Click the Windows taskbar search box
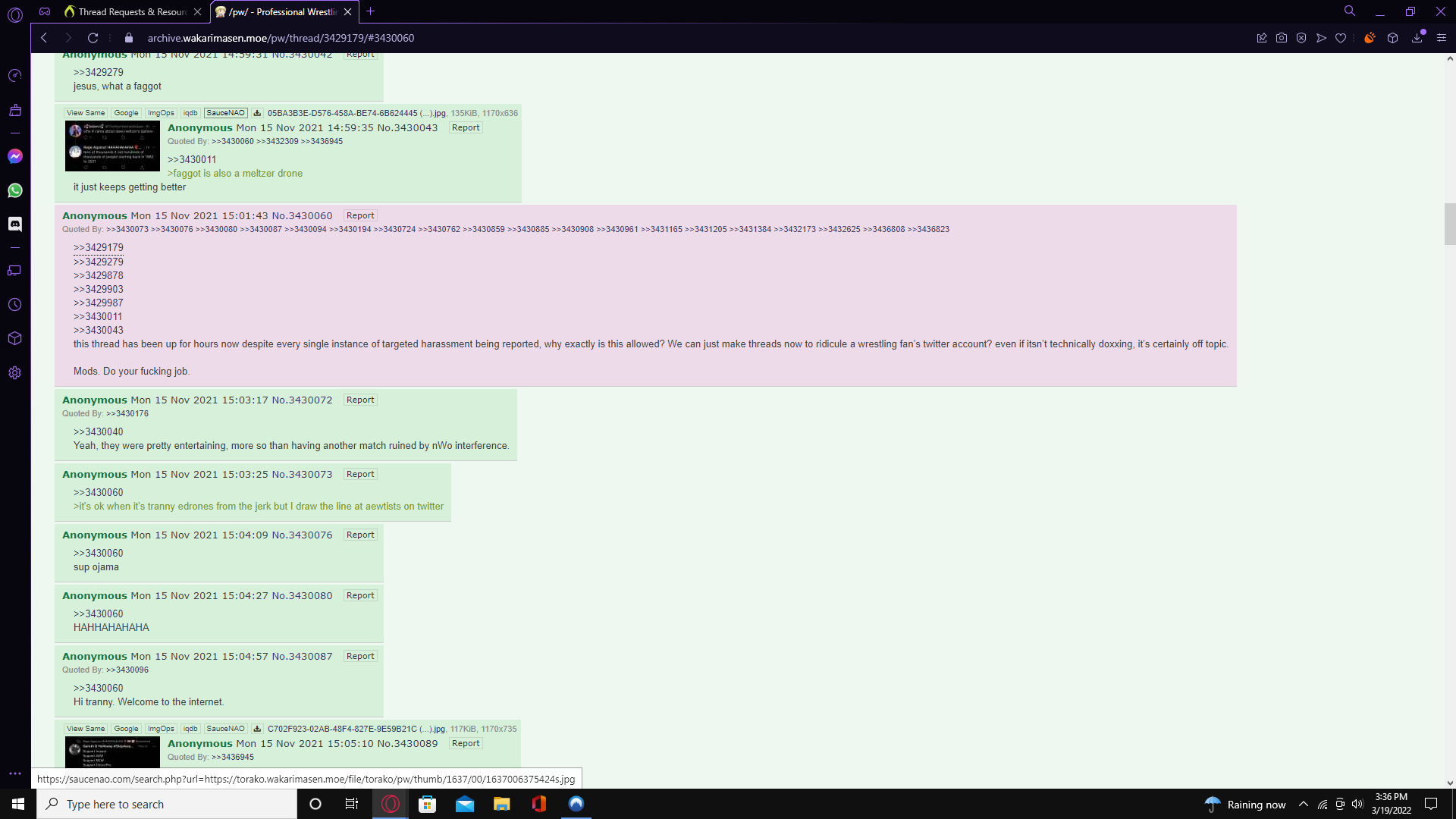This screenshot has height=819, width=1456. tap(167, 804)
